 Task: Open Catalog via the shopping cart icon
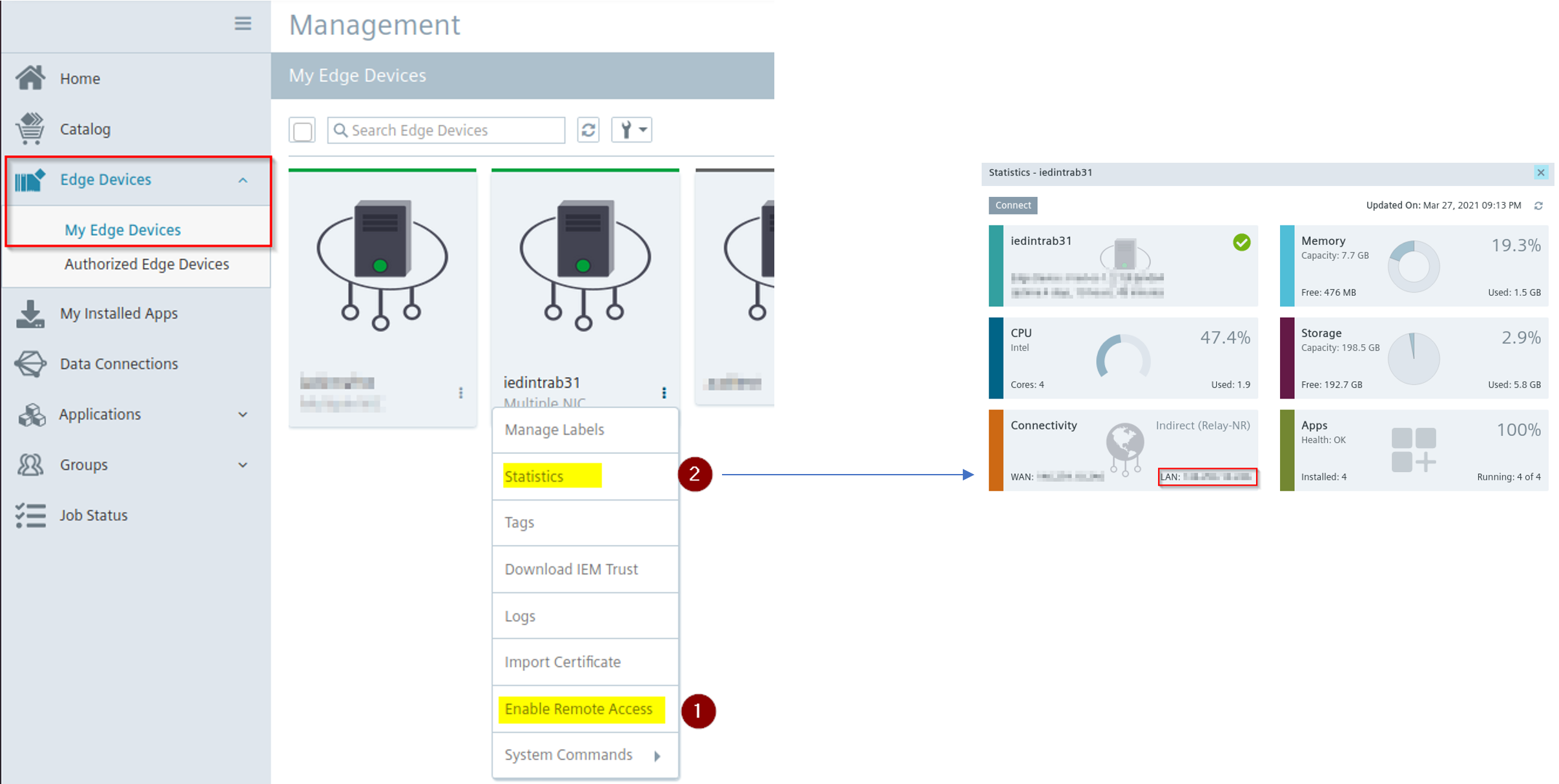30,129
